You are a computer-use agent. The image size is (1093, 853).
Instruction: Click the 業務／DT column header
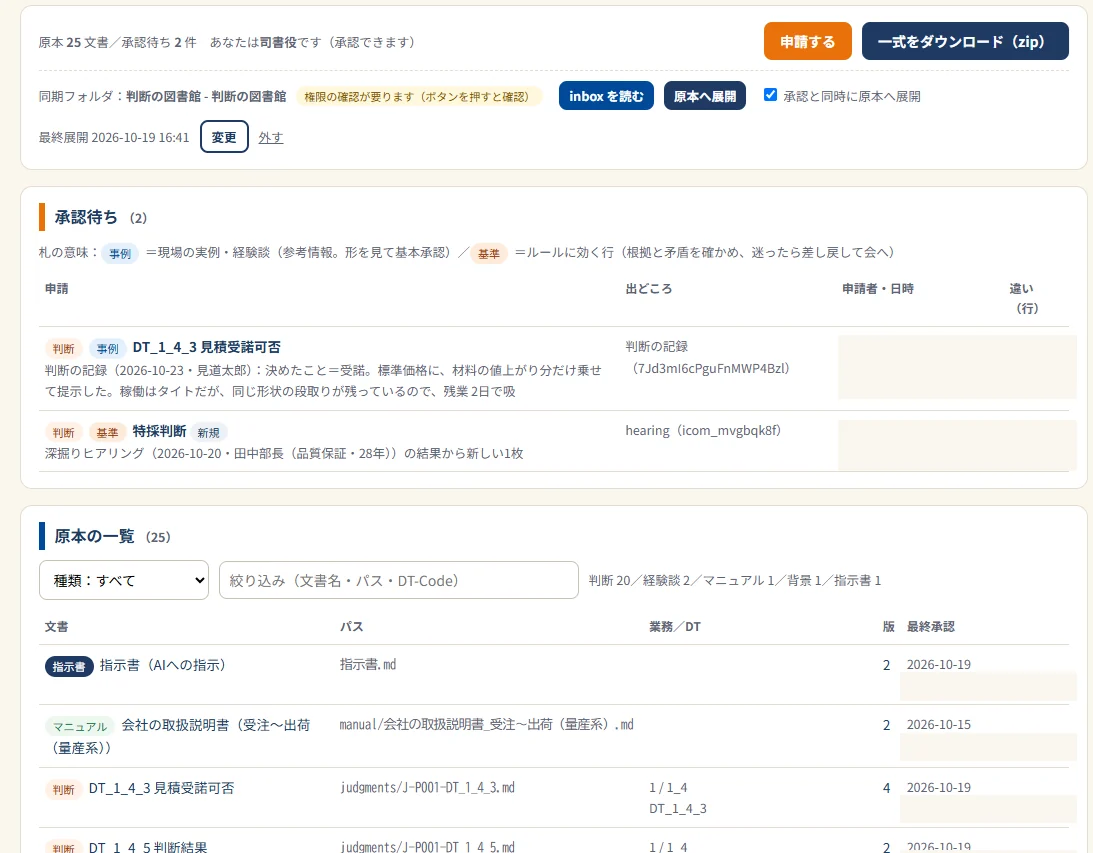675,627
